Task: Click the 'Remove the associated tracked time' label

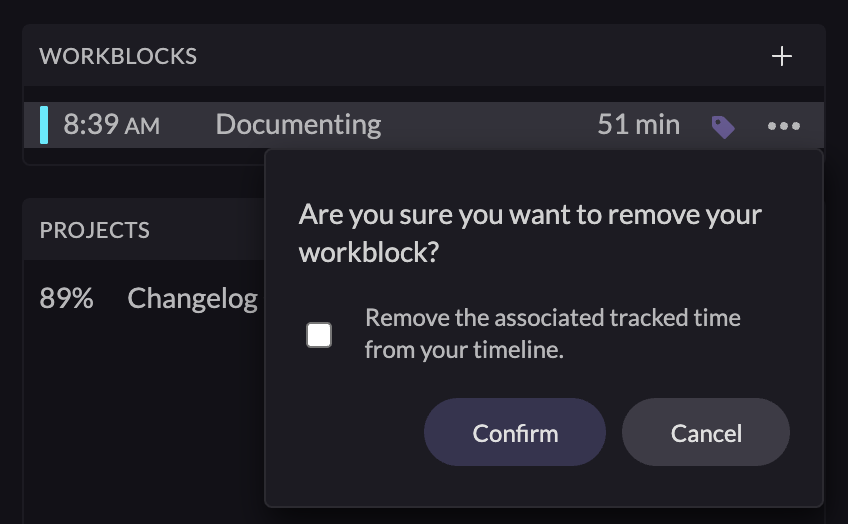Action: click(552, 318)
